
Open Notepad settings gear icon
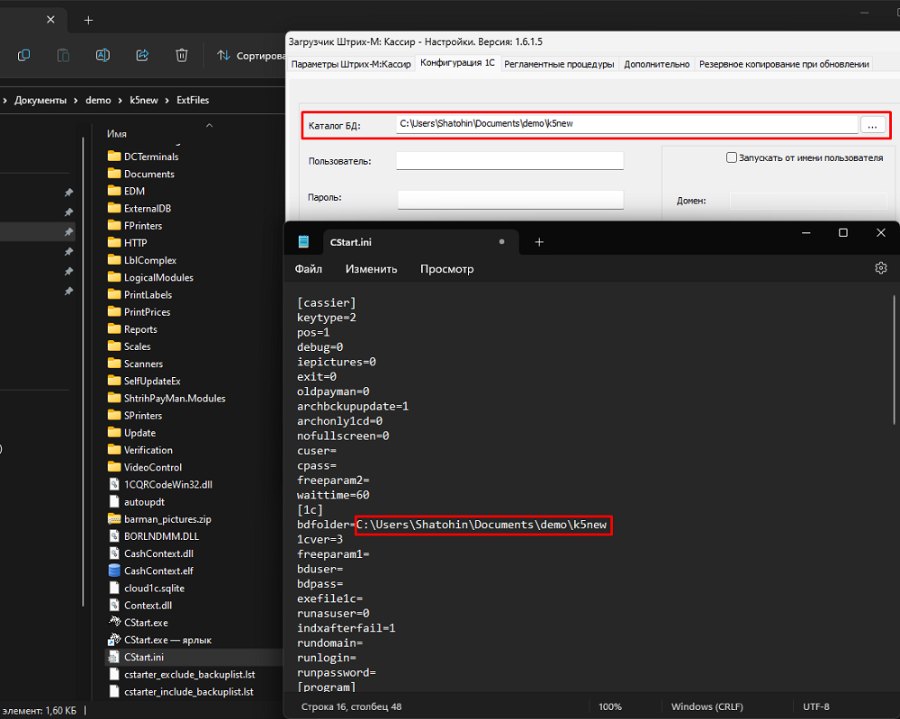(880, 268)
